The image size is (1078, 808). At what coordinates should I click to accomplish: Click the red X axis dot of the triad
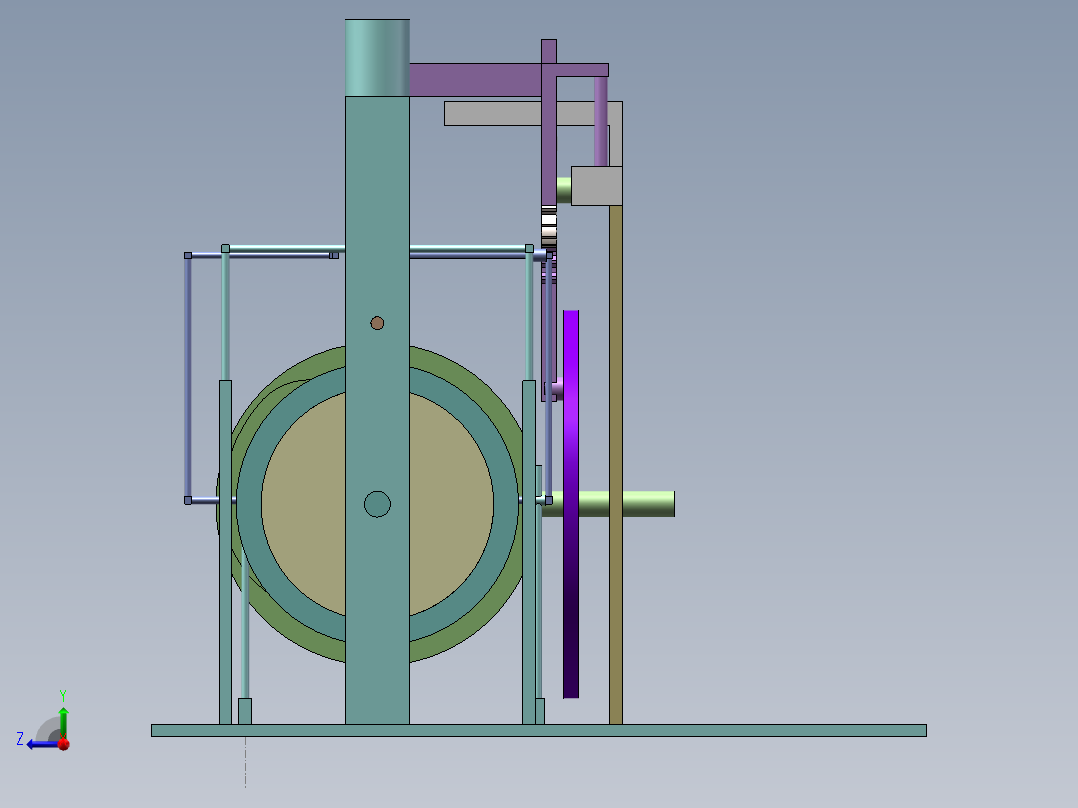coord(64,743)
